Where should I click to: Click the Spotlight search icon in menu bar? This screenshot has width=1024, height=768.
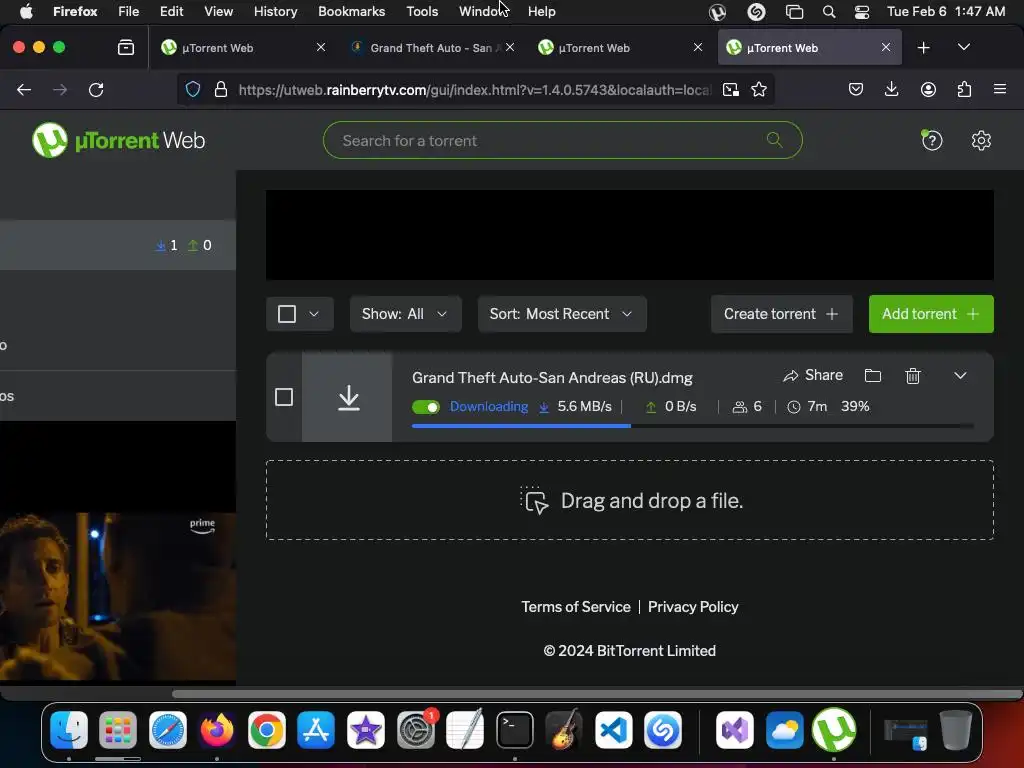[x=829, y=12]
